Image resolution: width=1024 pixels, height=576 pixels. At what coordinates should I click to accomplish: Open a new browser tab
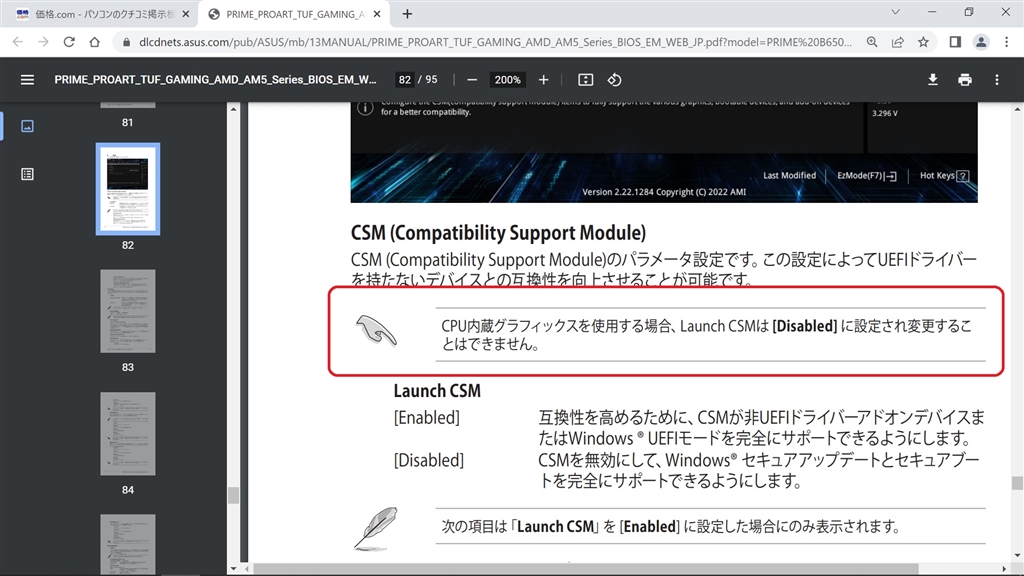click(x=407, y=14)
